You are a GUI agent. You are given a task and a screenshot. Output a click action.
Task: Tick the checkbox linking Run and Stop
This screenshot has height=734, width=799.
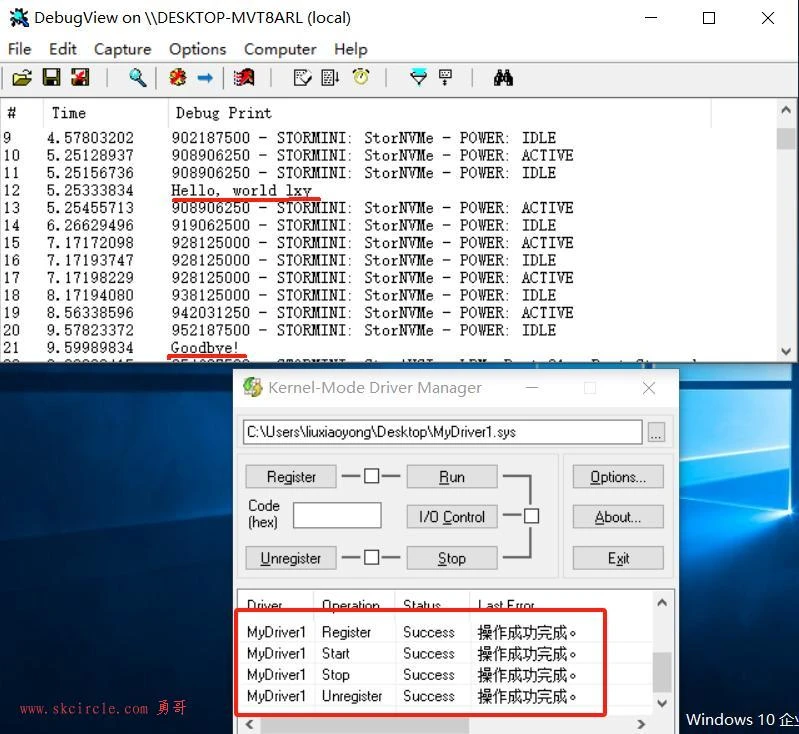pos(531,516)
